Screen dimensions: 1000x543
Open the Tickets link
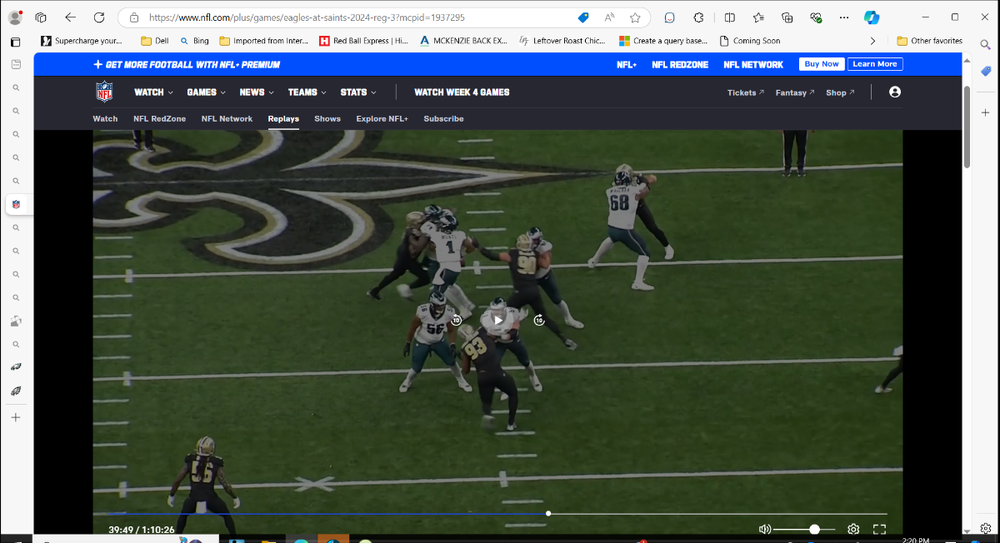(x=745, y=93)
